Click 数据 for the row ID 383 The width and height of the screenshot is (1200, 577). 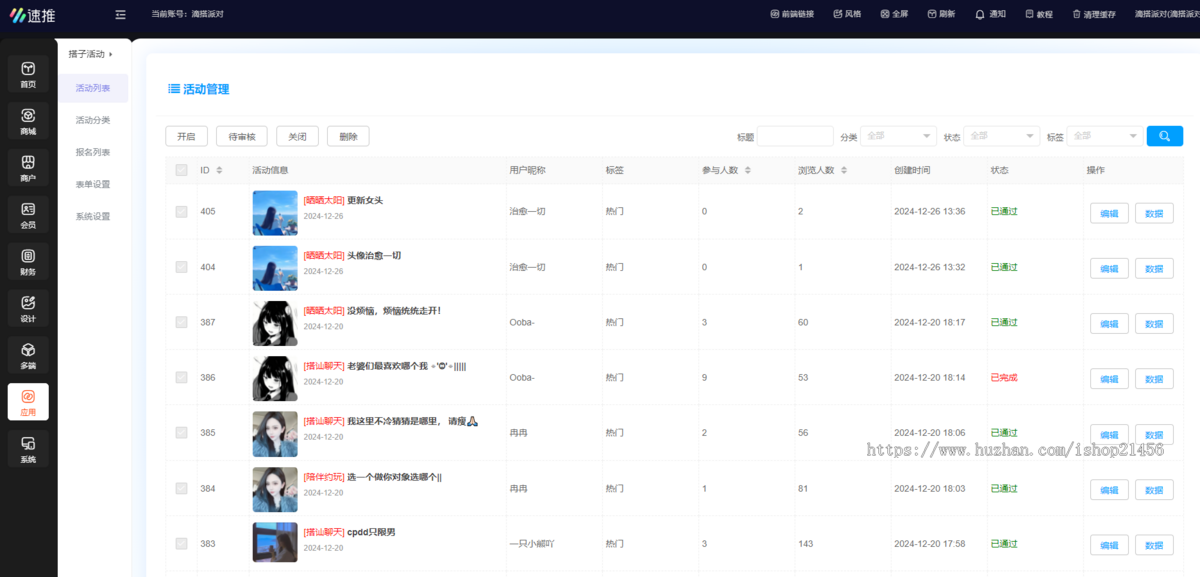point(1154,545)
